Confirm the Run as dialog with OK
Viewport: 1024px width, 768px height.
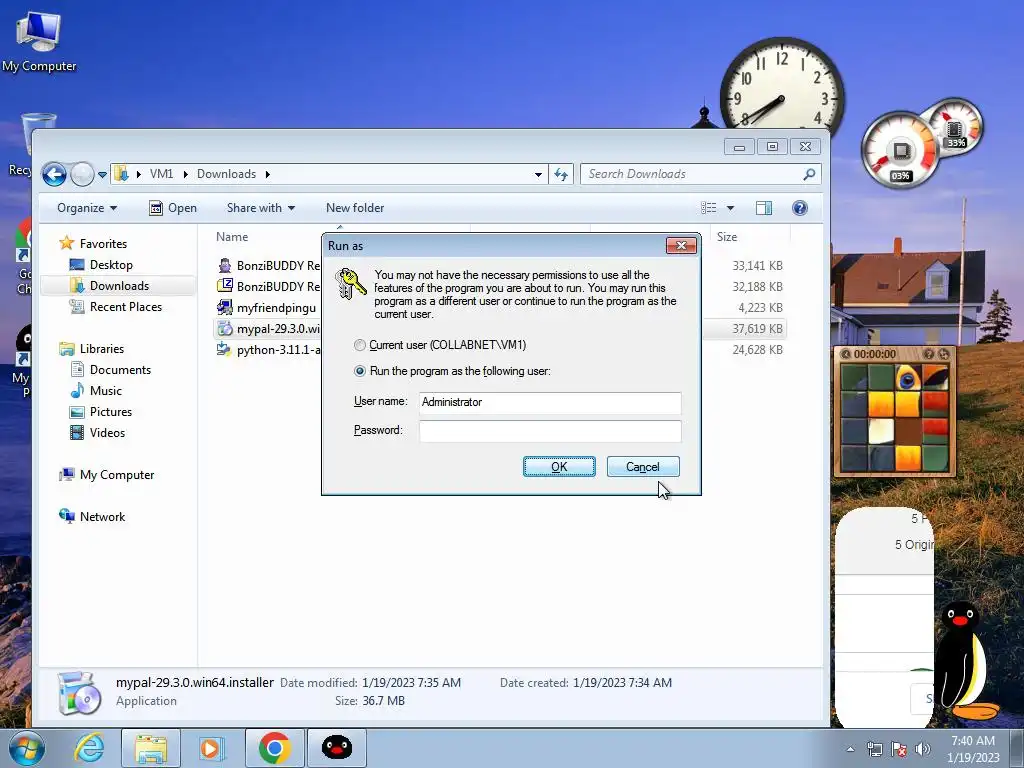tap(559, 466)
